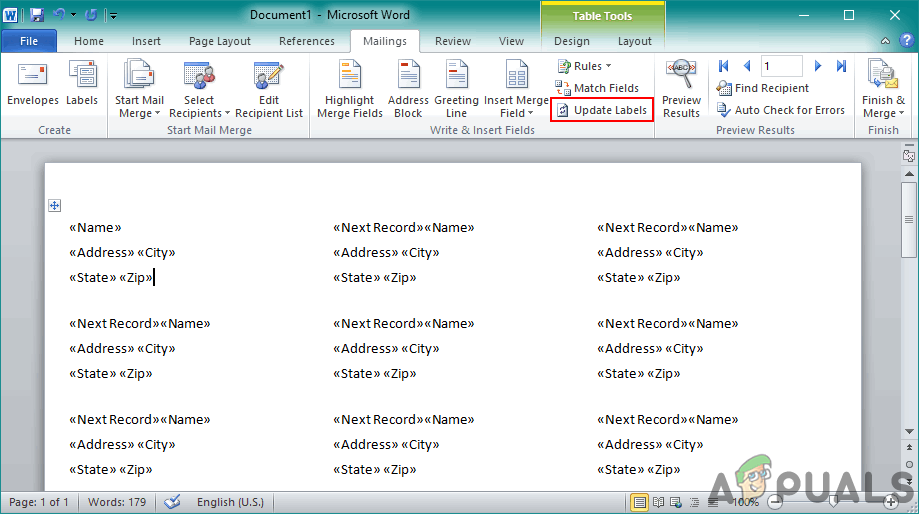Open the Undo history dropdown arrow
This screenshot has height=514, width=919.
pos(73,15)
